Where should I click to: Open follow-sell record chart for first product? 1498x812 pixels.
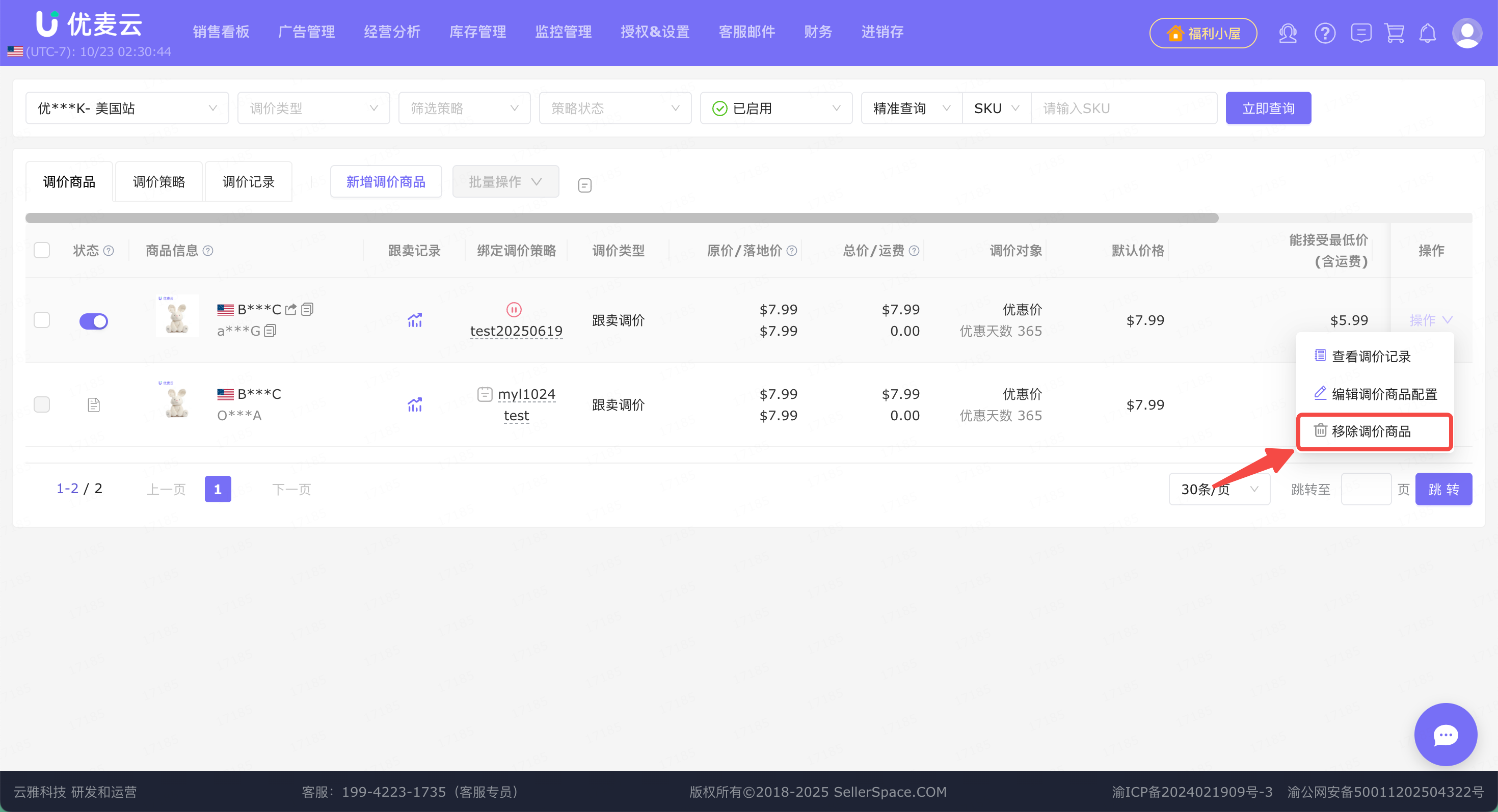click(x=415, y=320)
